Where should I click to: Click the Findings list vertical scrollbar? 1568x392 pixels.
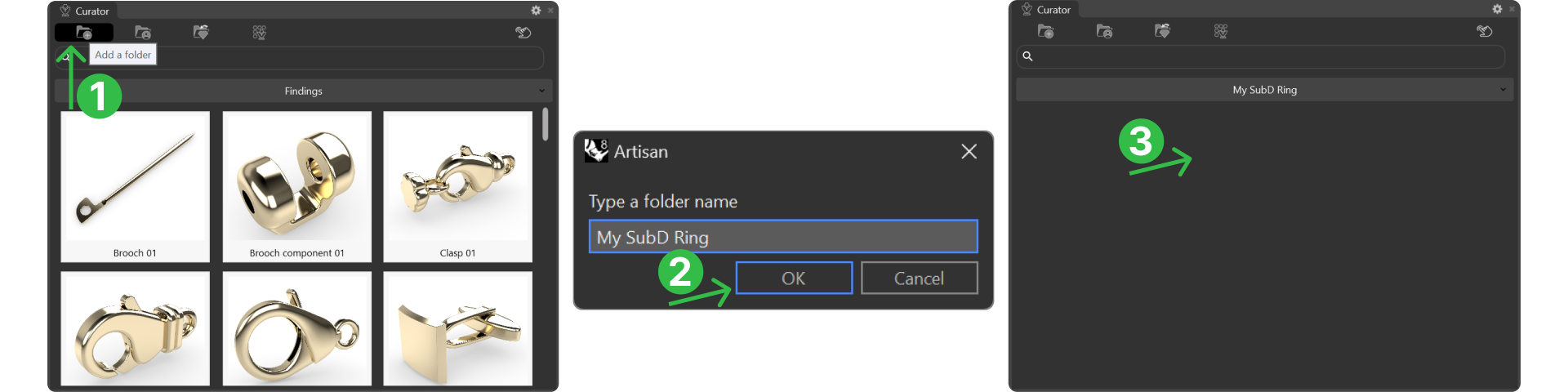coord(545,125)
